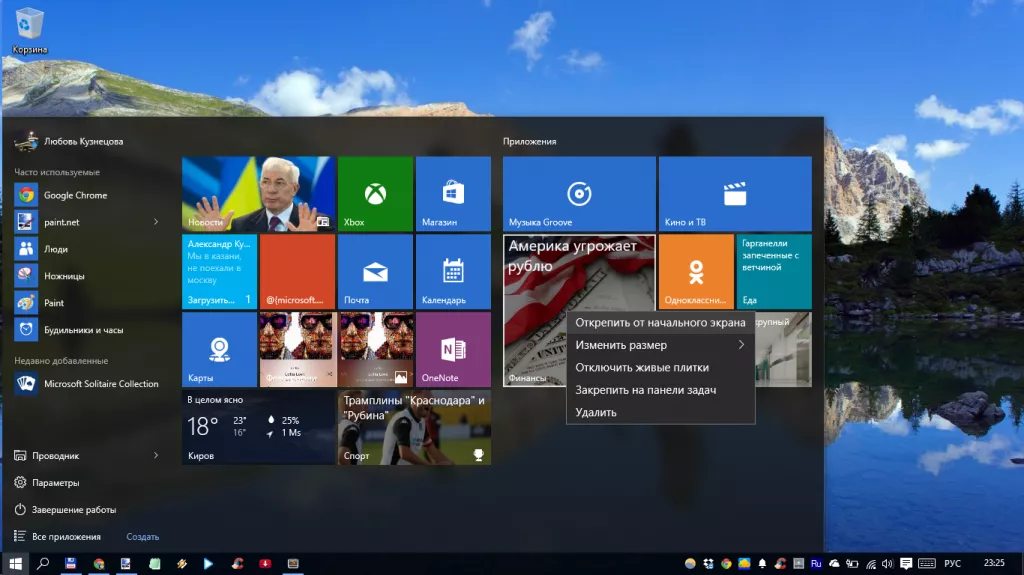The height and width of the screenshot is (575, 1024).
Task: Open the Киров weather tile
Action: (x=259, y=427)
